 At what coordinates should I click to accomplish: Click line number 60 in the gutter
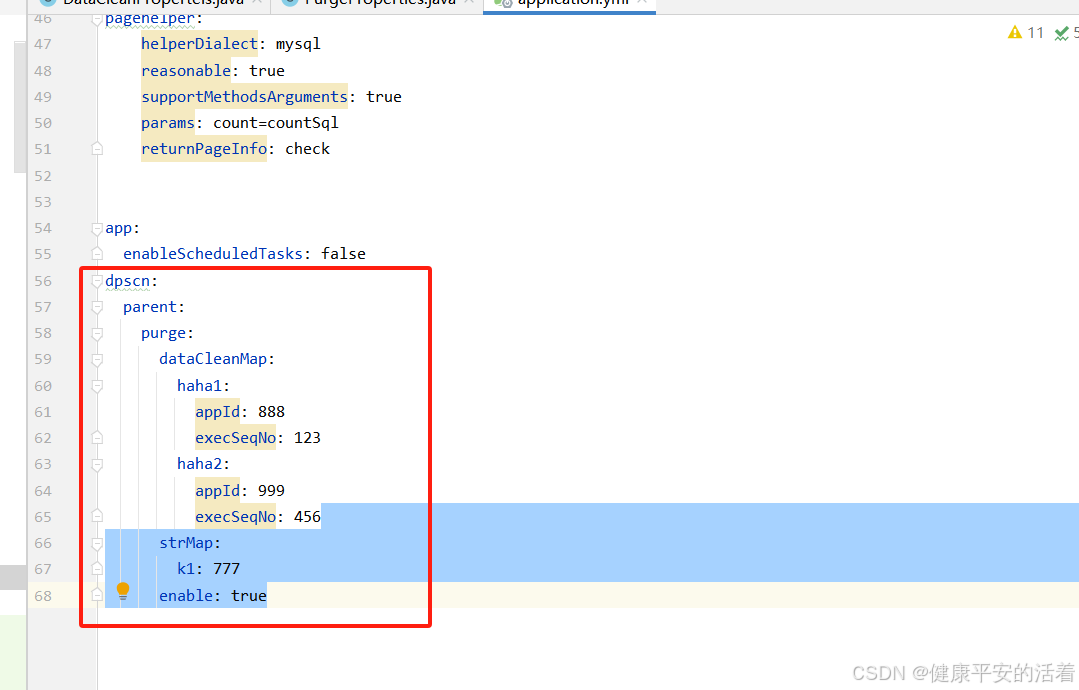[42, 385]
